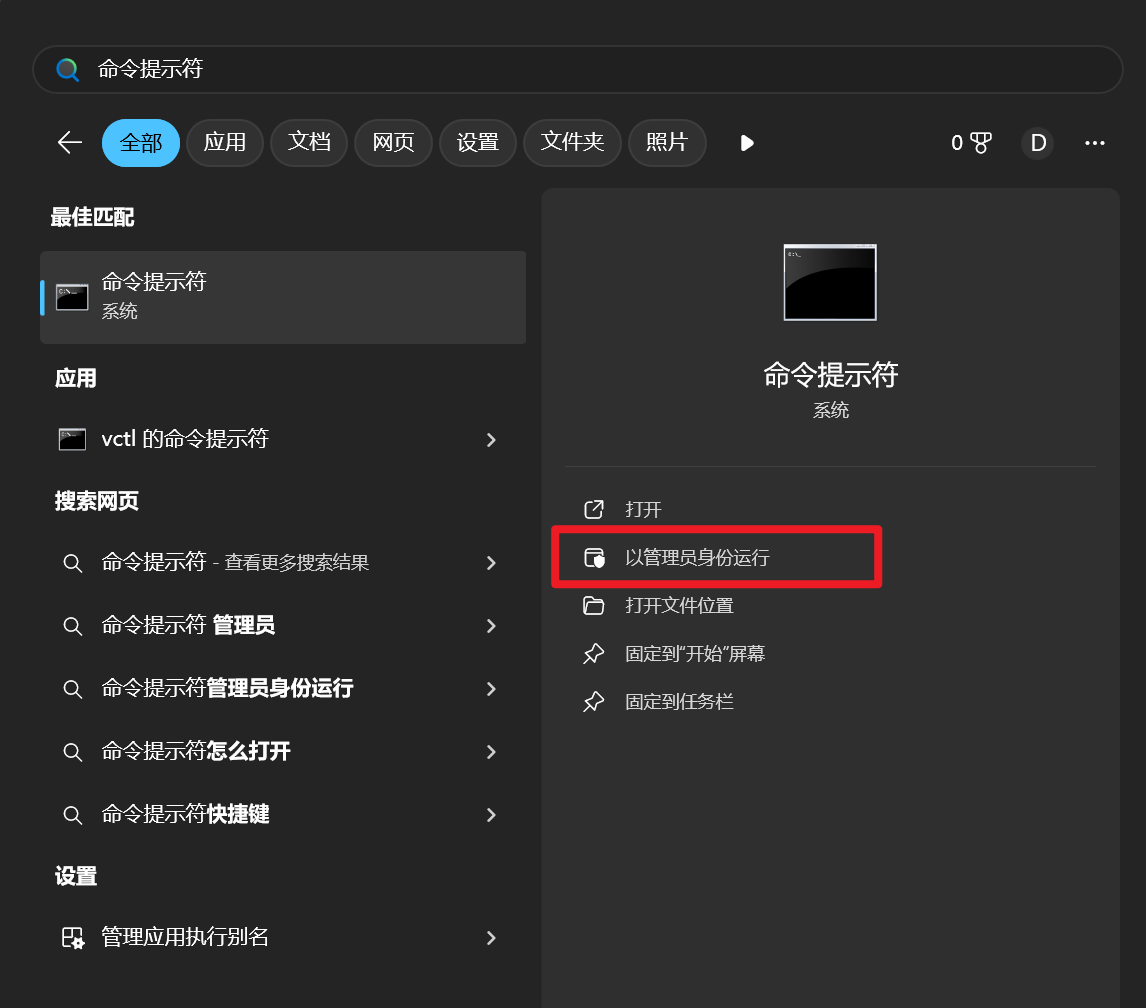The image size is (1146, 1008).
Task: Click the command prompt icon under 最佳匹配
Action: pos(71,296)
